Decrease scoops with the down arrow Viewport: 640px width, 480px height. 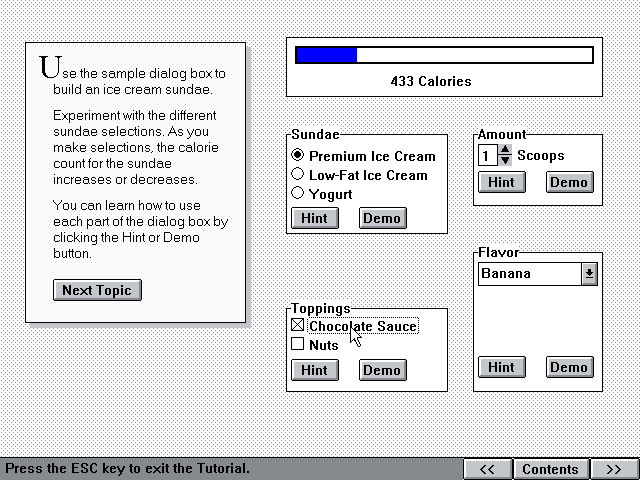click(505, 161)
